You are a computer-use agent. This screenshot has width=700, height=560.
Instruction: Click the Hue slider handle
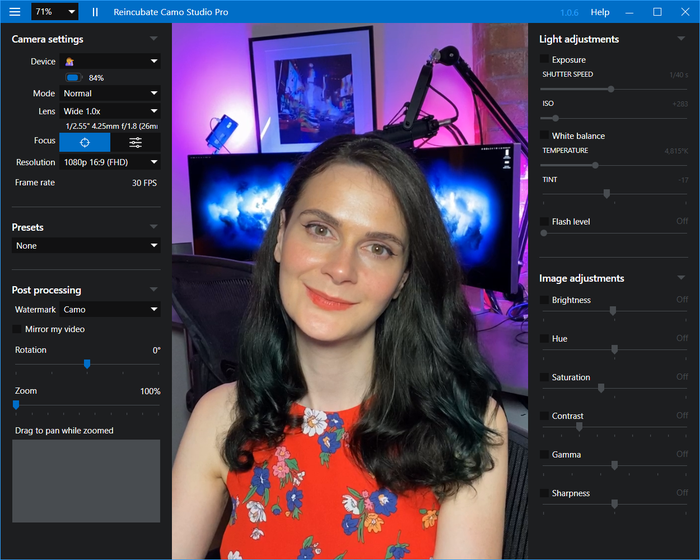coord(615,349)
